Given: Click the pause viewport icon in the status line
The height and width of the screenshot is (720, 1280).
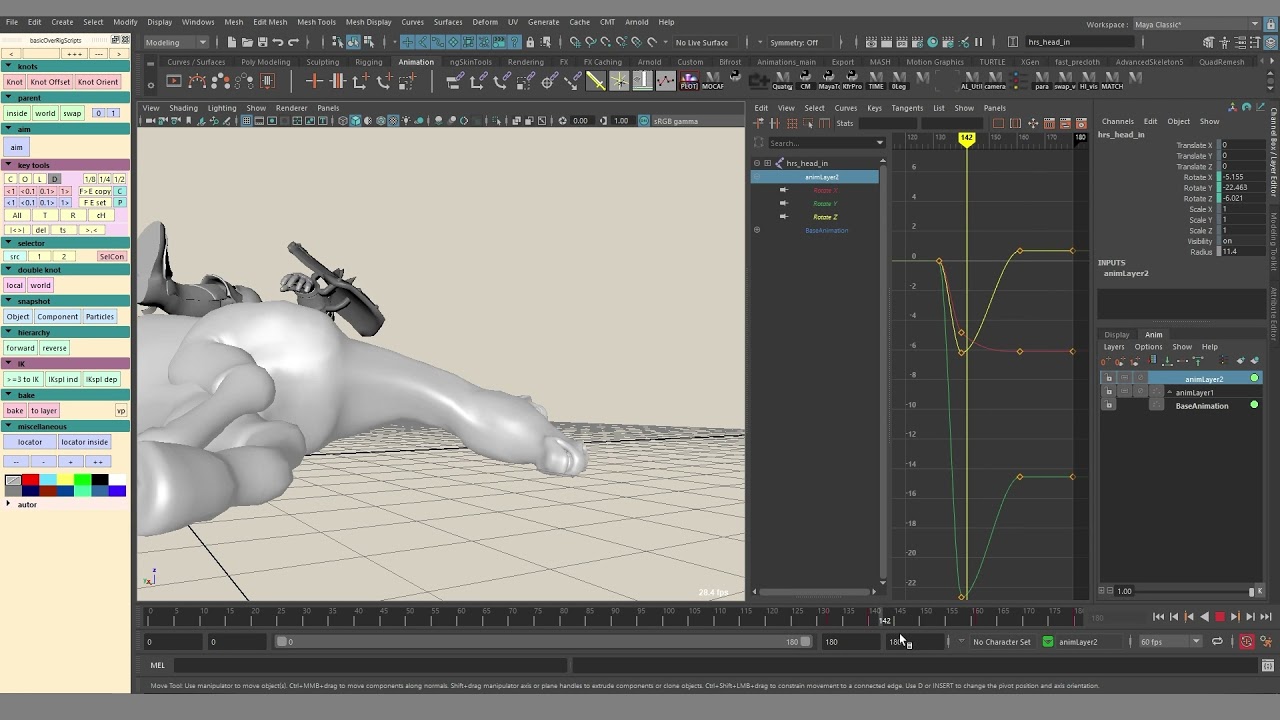Looking at the screenshot, I should (x=978, y=42).
